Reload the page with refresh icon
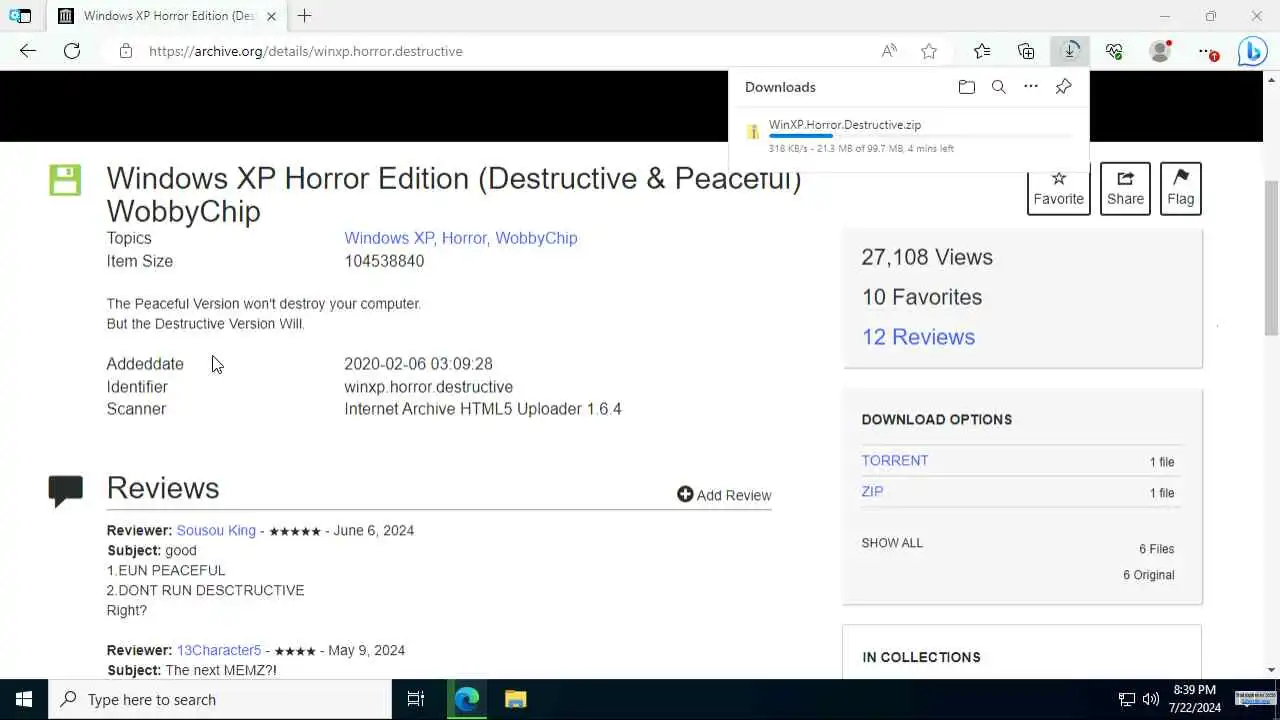 (72, 51)
